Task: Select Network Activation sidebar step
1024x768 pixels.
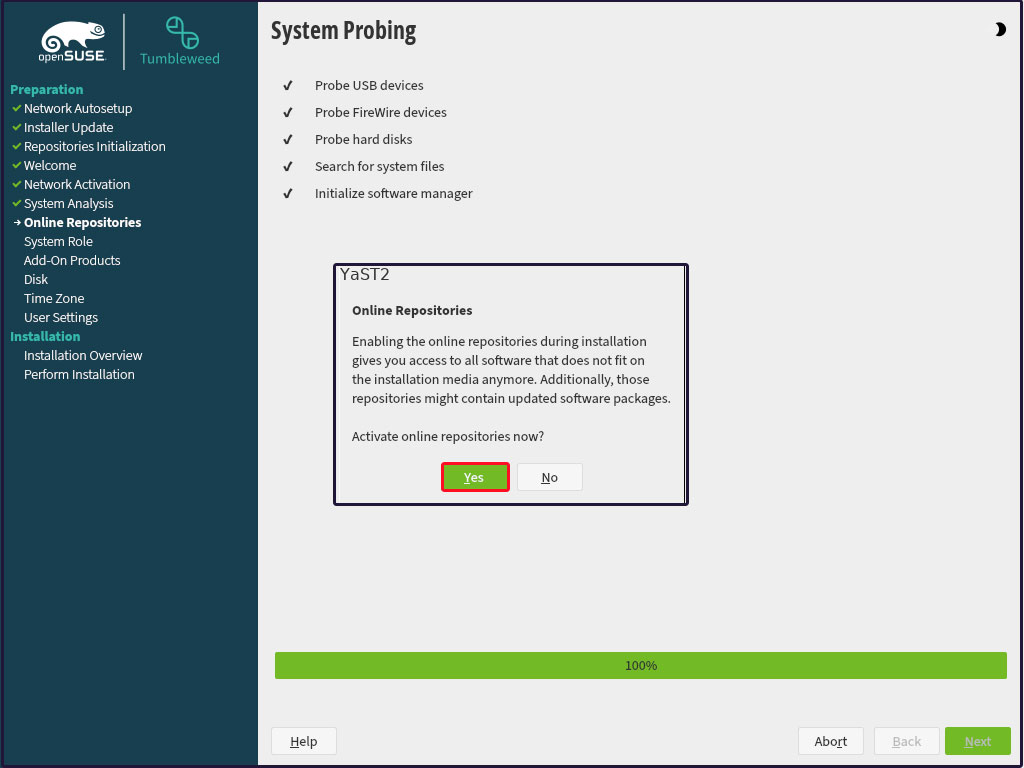Action: (77, 184)
